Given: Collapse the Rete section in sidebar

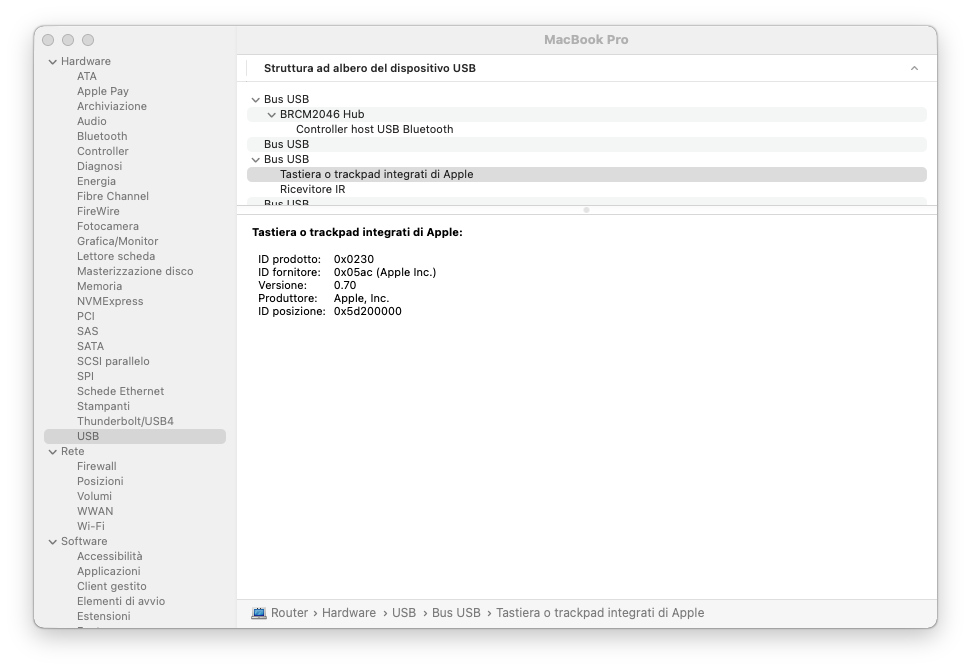Looking at the screenshot, I should coord(53,452).
